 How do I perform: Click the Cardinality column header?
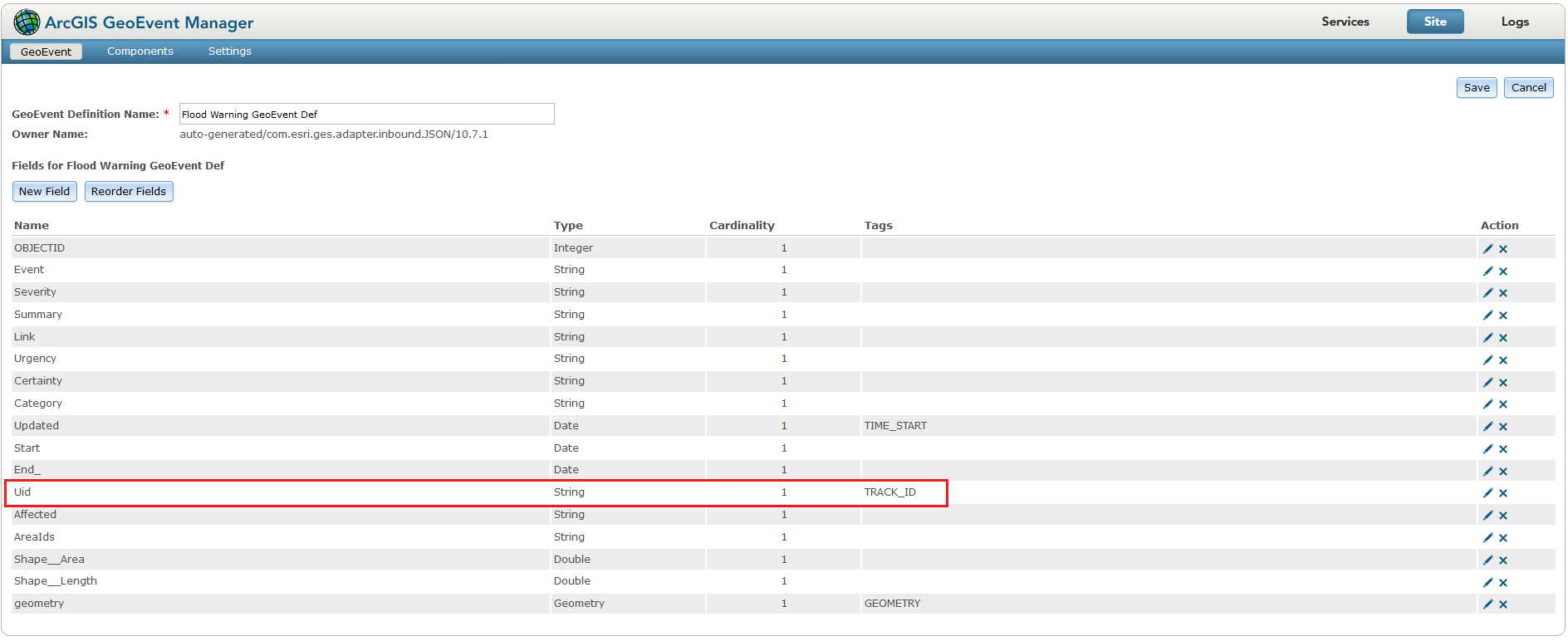(742, 226)
